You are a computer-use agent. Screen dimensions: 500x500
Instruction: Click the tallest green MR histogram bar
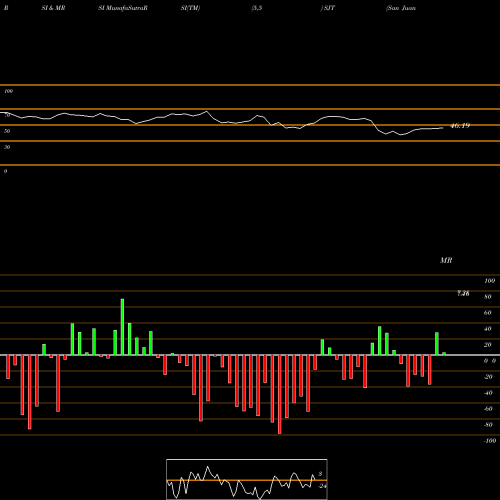tap(122, 327)
